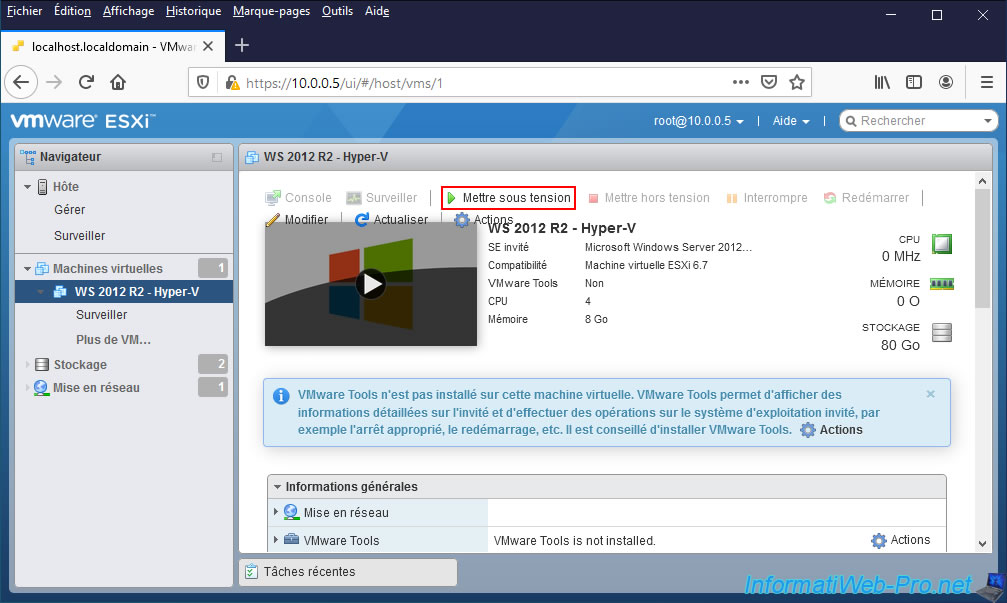
Task: Go back with browser back arrow
Action: [21, 82]
